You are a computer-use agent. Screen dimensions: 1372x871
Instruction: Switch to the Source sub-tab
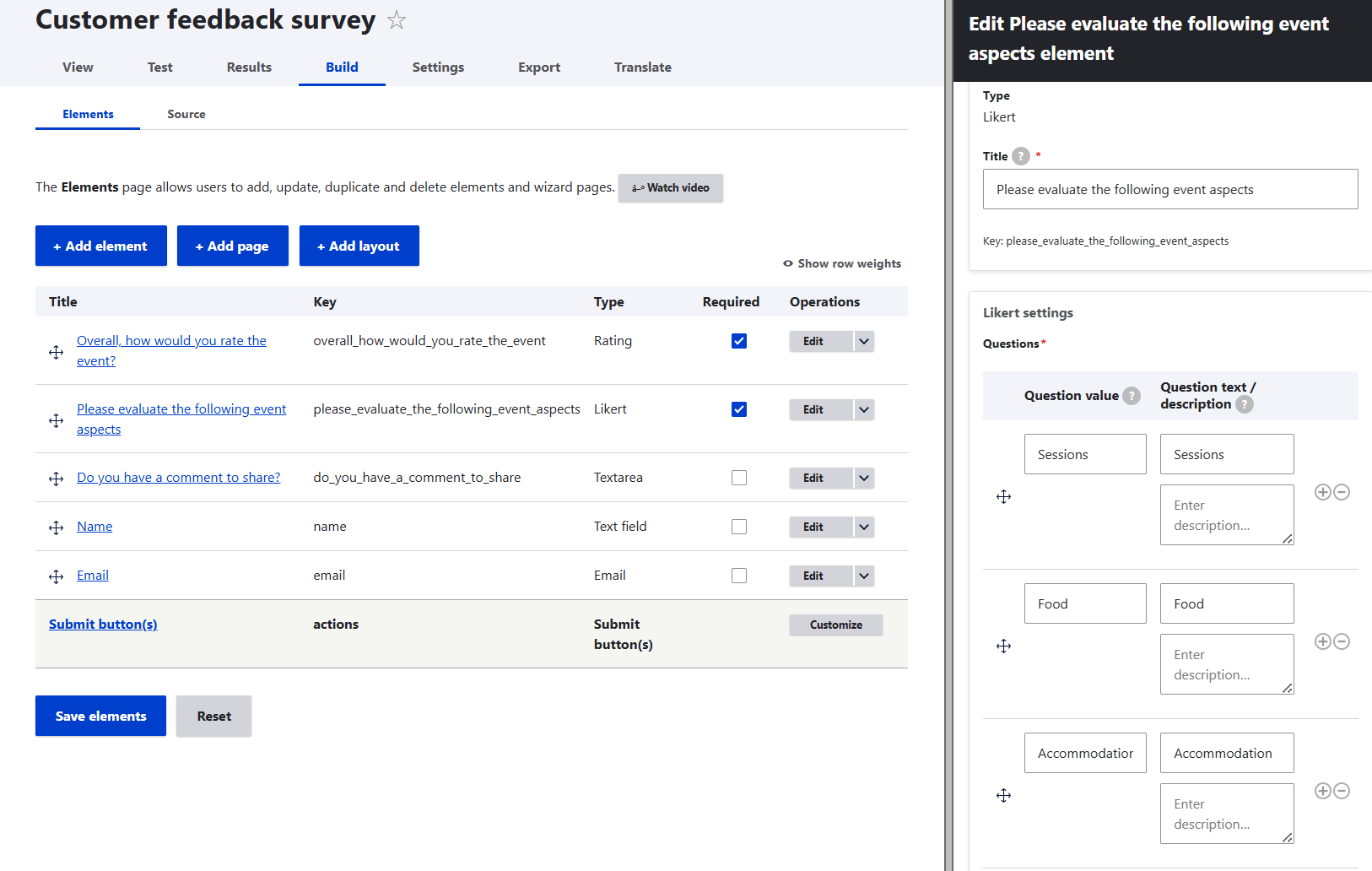(x=186, y=114)
